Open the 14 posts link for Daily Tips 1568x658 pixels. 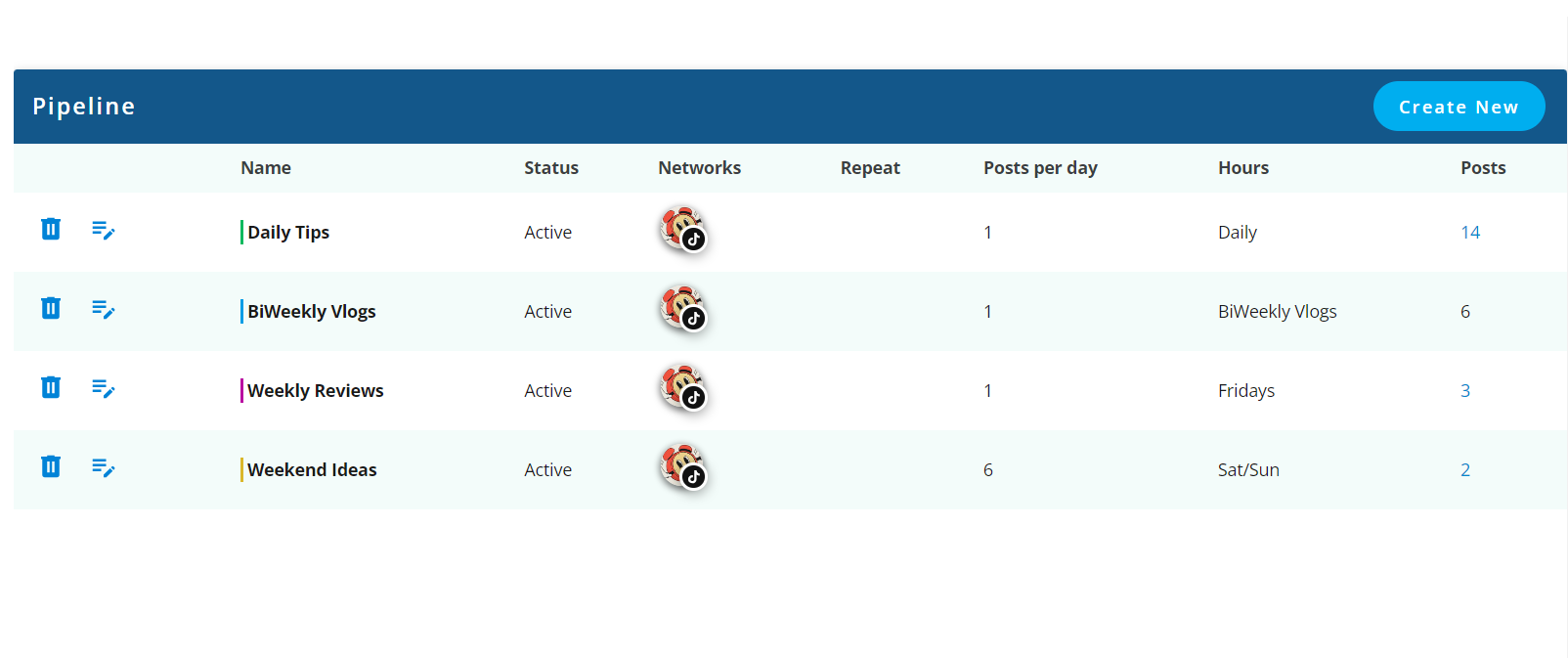tap(1470, 233)
